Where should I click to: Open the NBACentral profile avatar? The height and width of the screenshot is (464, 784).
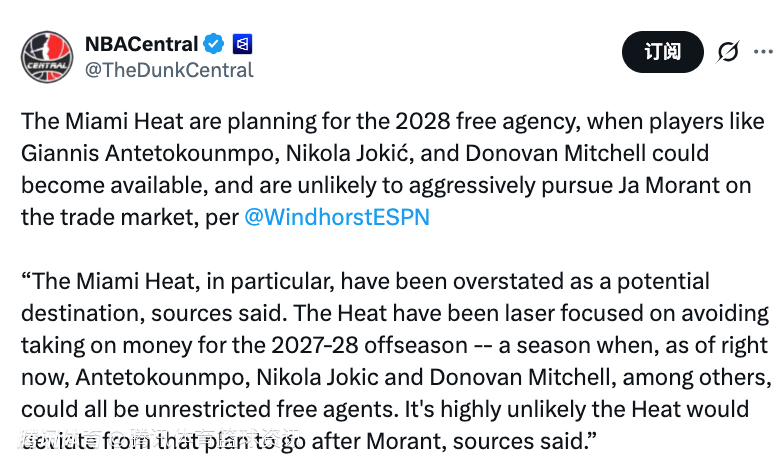tap(45, 56)
